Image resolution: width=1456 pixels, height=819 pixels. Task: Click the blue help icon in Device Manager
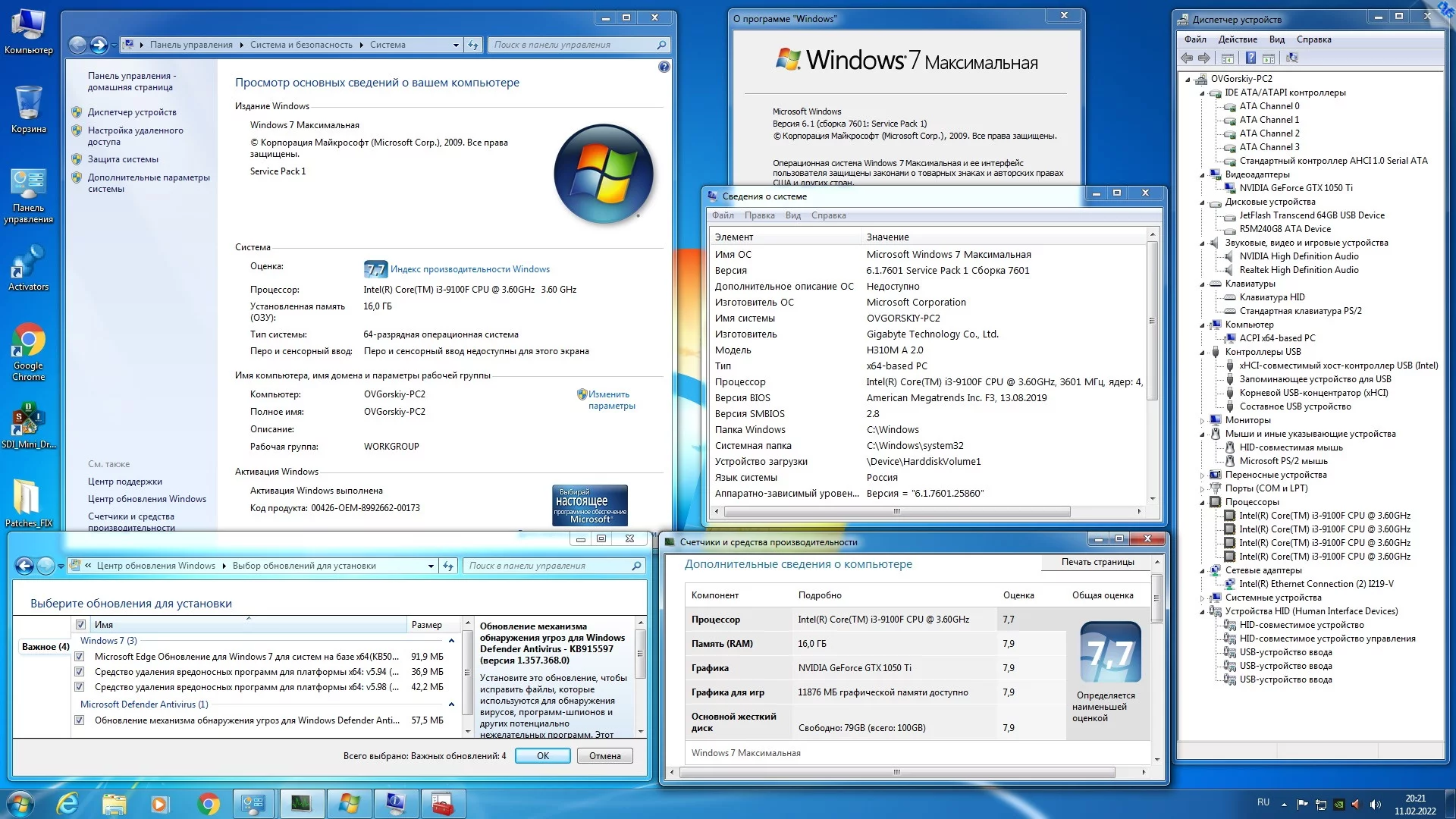(x=1250, y=58)
